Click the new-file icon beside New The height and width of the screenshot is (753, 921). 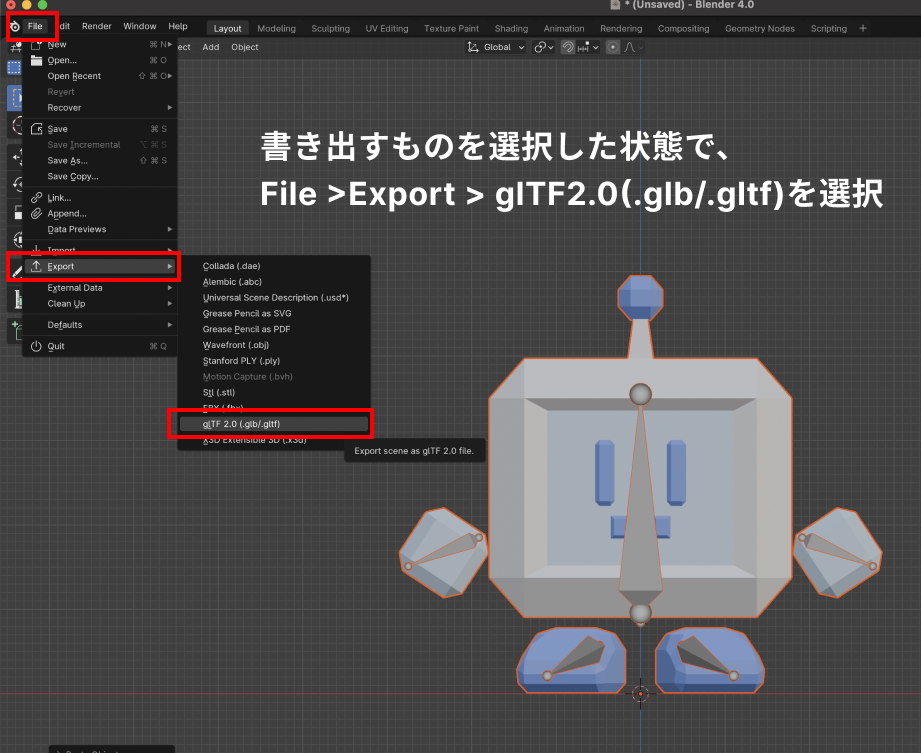(x=37, y=45)
